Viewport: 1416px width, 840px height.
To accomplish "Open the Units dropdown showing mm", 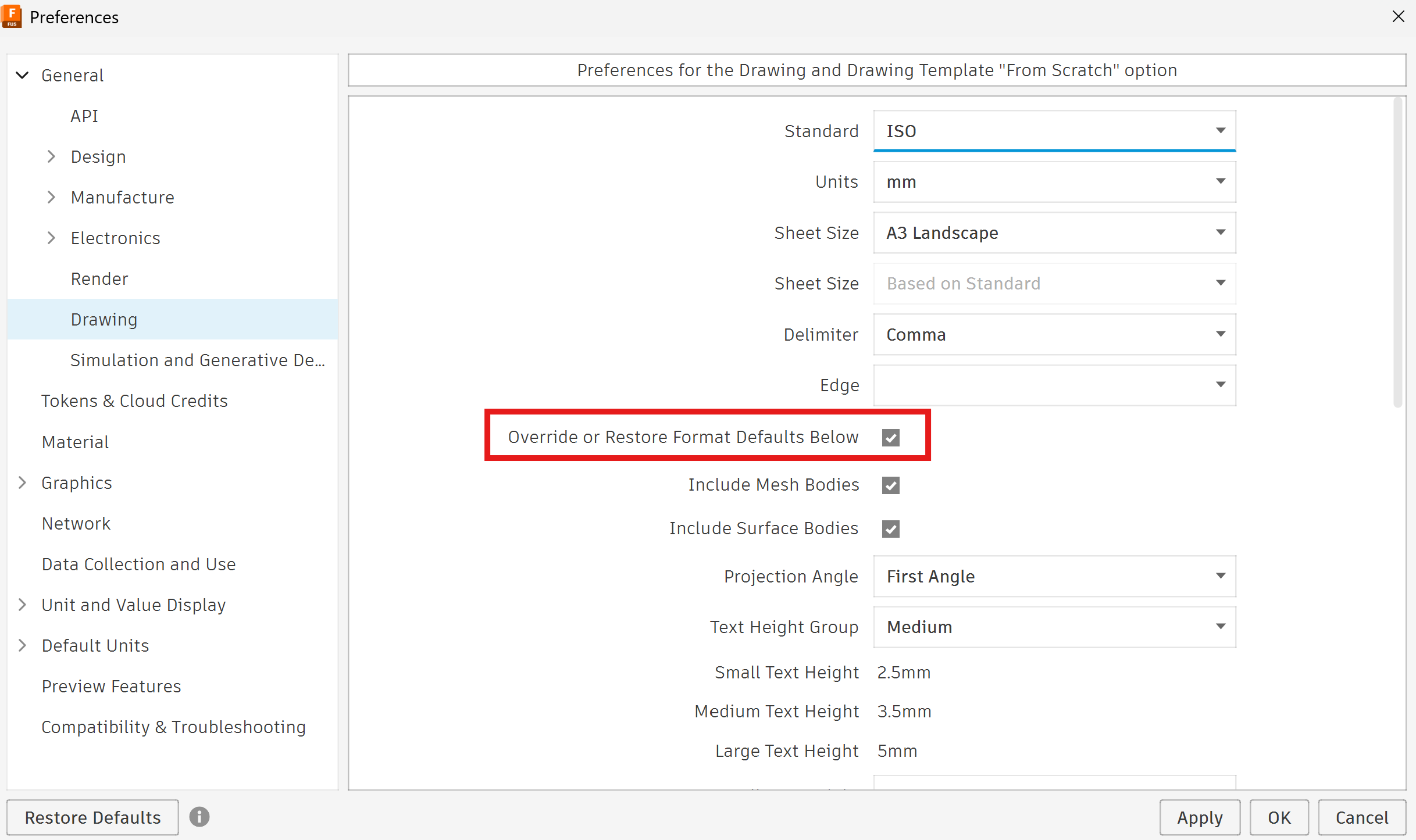I will pyautogui.click(x=1054, y=182).
